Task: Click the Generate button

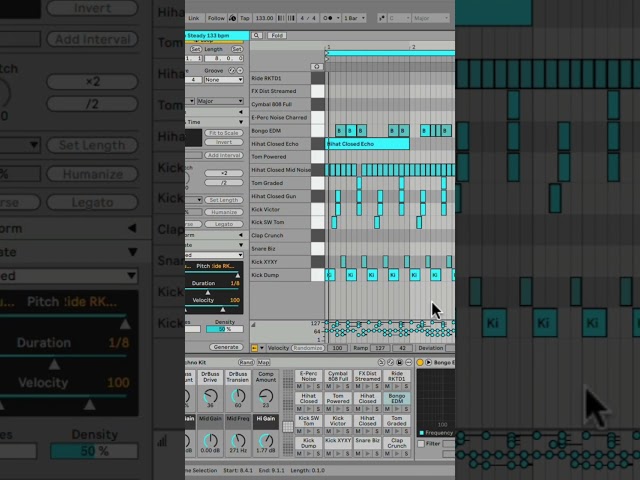Action: tap(226, 347)
